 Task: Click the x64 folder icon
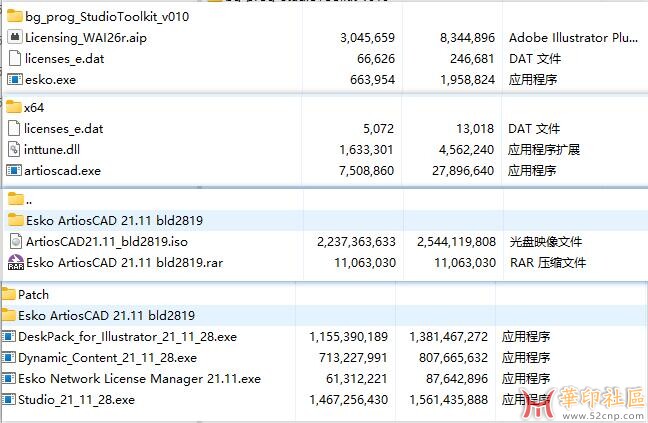tap(14, 107)
